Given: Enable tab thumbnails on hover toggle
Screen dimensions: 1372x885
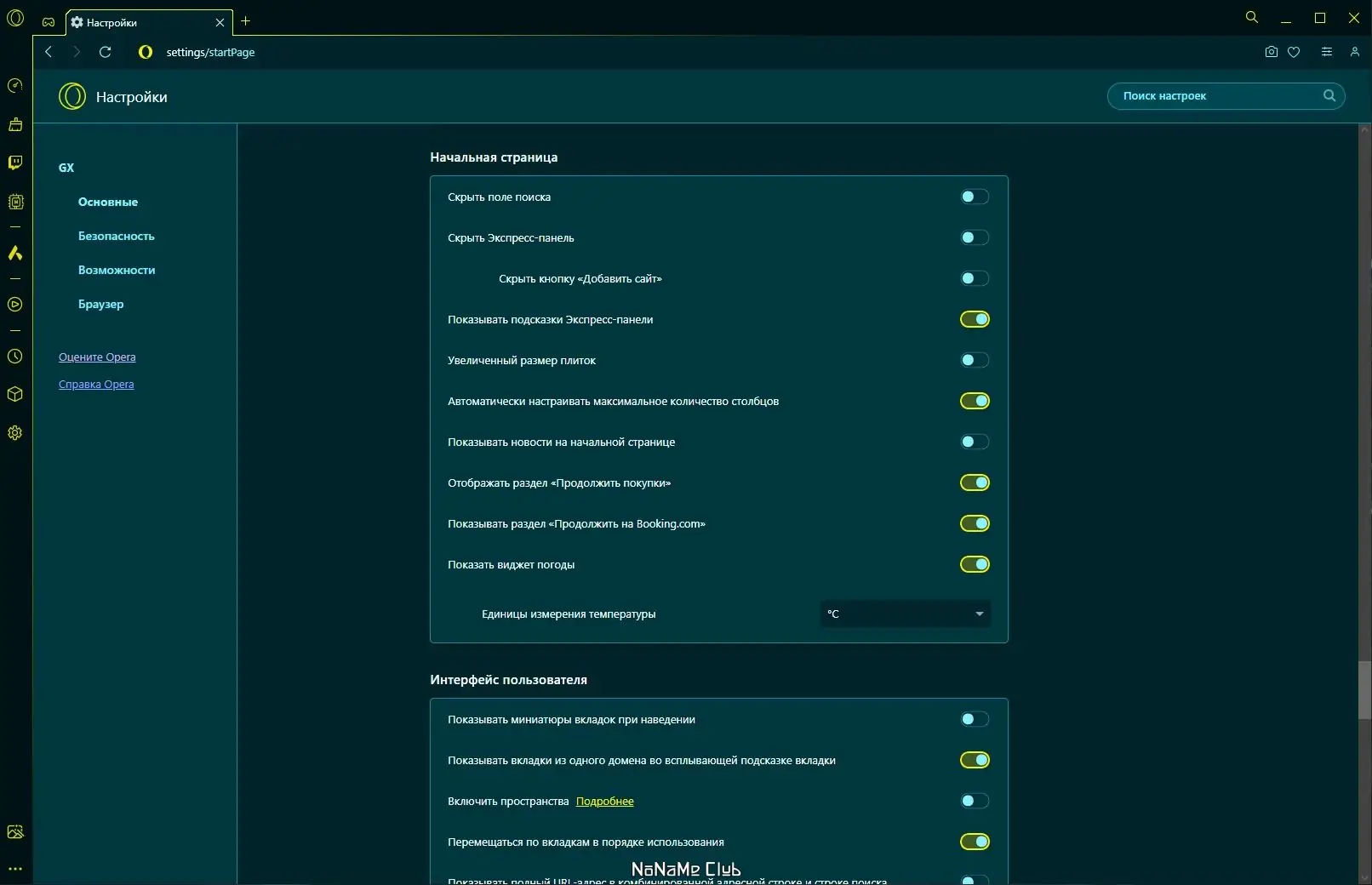Looking at the screenshot, I should tap(975, 719).
